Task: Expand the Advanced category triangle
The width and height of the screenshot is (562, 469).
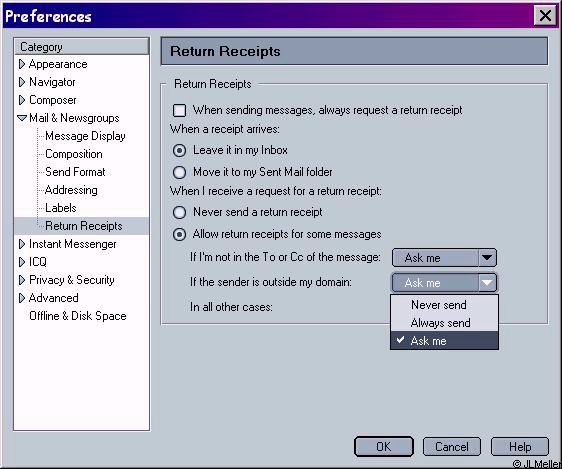Action: [x=22, y=298]
